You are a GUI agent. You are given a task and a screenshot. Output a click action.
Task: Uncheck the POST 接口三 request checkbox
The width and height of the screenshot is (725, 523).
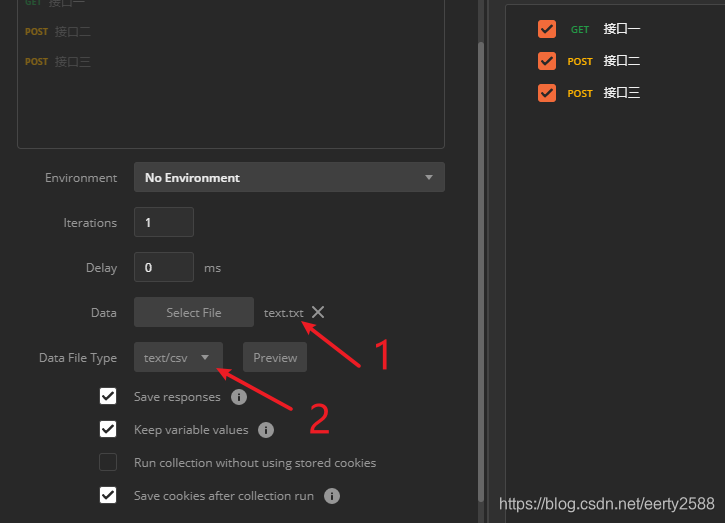click(547, 93)
